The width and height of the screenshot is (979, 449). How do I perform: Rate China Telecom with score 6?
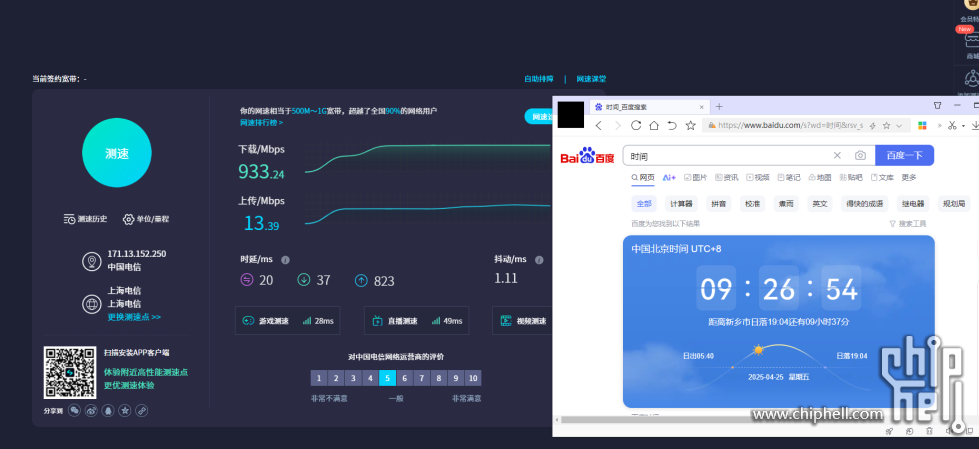[405, 378]
